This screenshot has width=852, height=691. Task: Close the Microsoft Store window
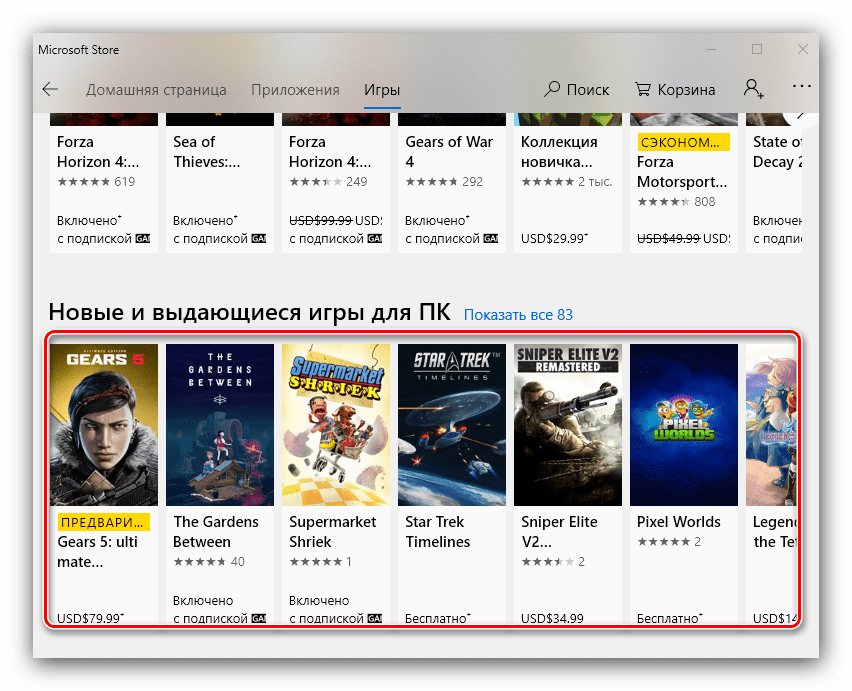pos(803,49)
